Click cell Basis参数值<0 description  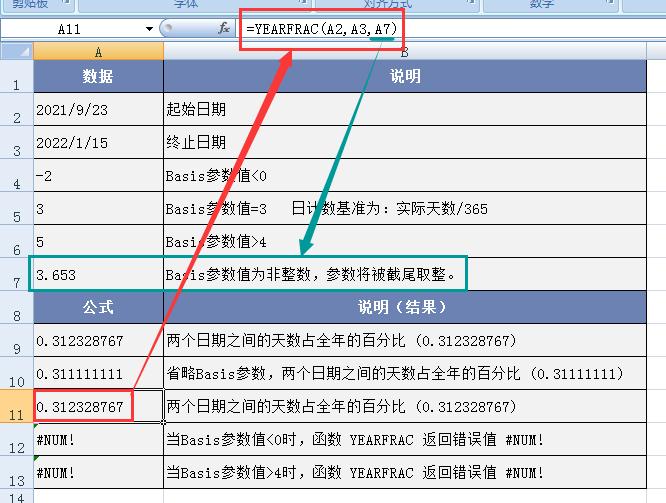tap(405, 175)
